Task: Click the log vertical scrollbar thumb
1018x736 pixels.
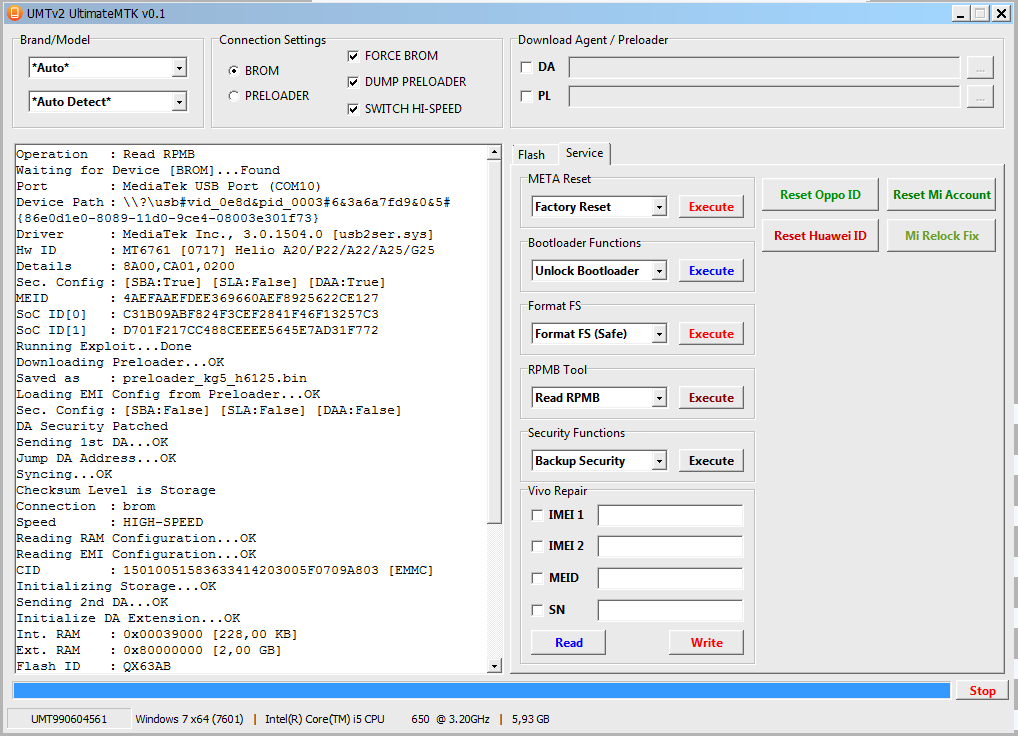Action: pos(494,341)
